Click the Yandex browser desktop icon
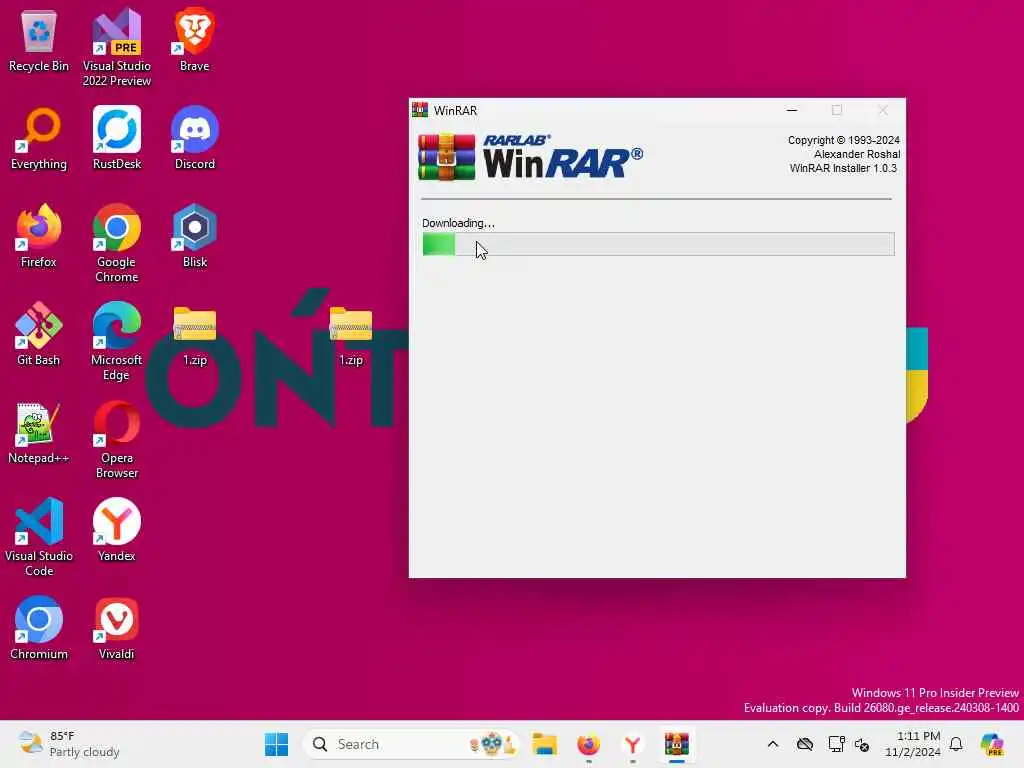 pos(116,530)
